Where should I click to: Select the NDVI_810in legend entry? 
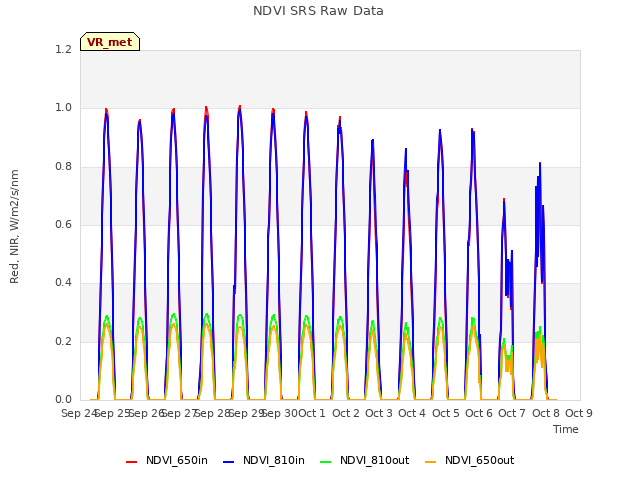pos(264,460)
